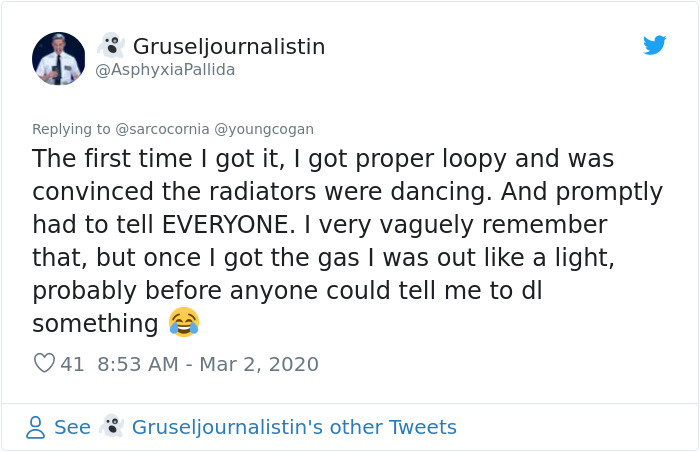Click the 8:53 AM - Mar 2, 2020 timestamp
Screen dimensions: 700x452
(x=208, y=364)
